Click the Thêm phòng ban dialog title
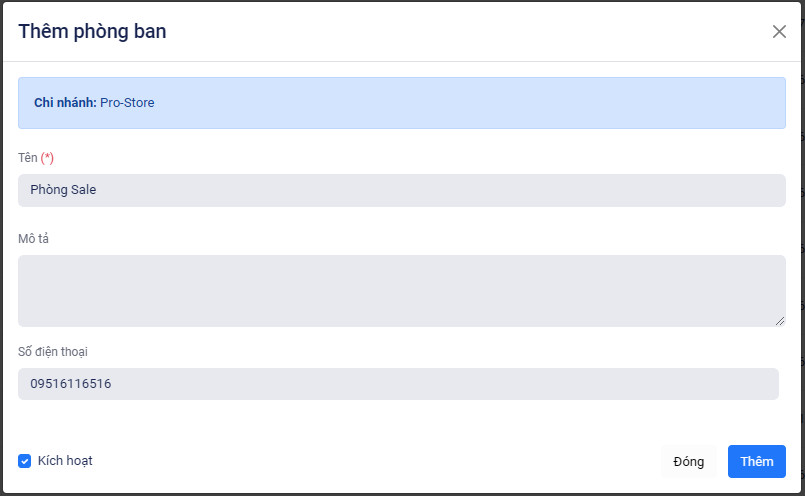Viewport: 805px width, 496px height. 92,31
